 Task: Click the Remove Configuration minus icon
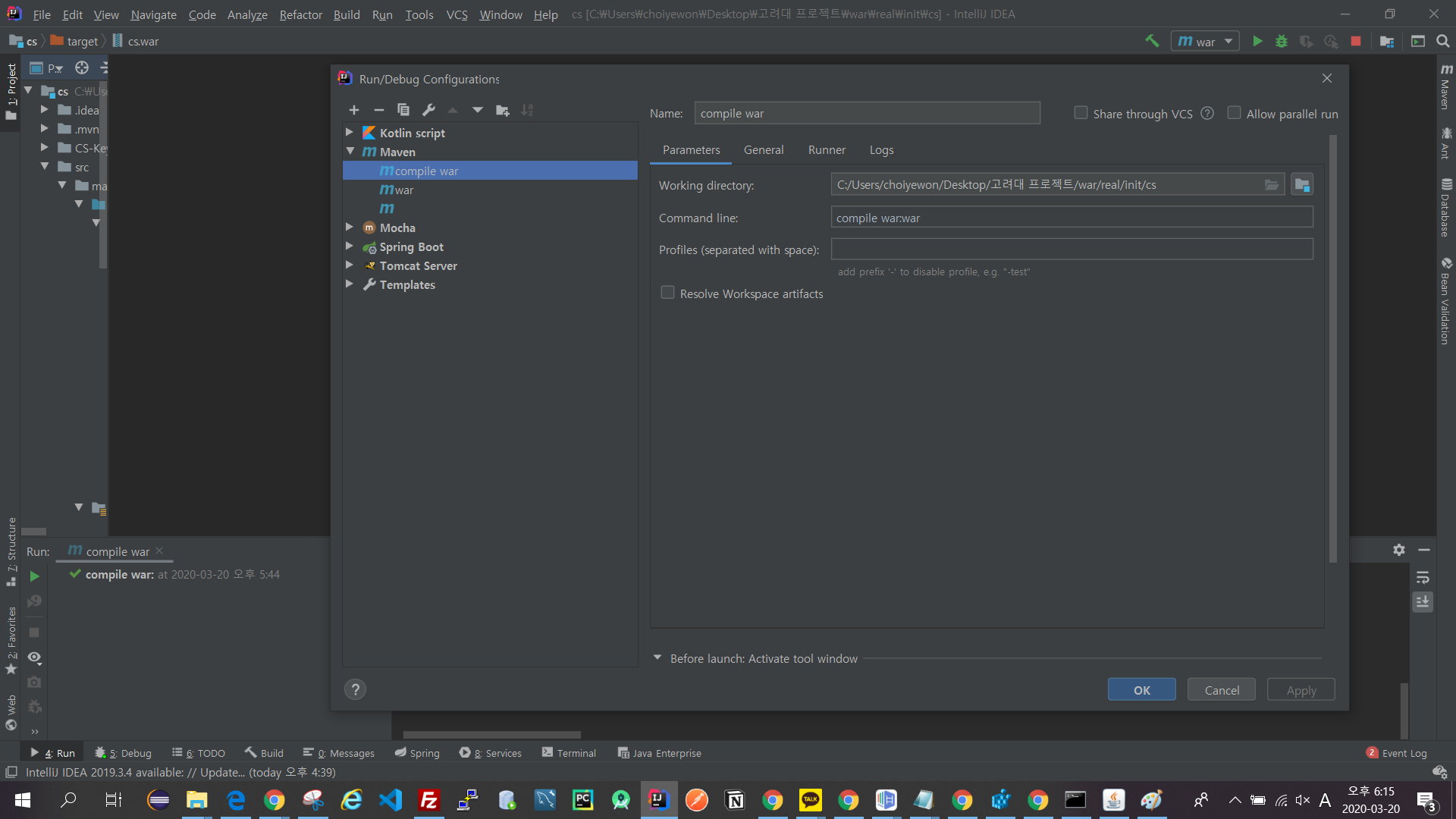click(379, 111)
